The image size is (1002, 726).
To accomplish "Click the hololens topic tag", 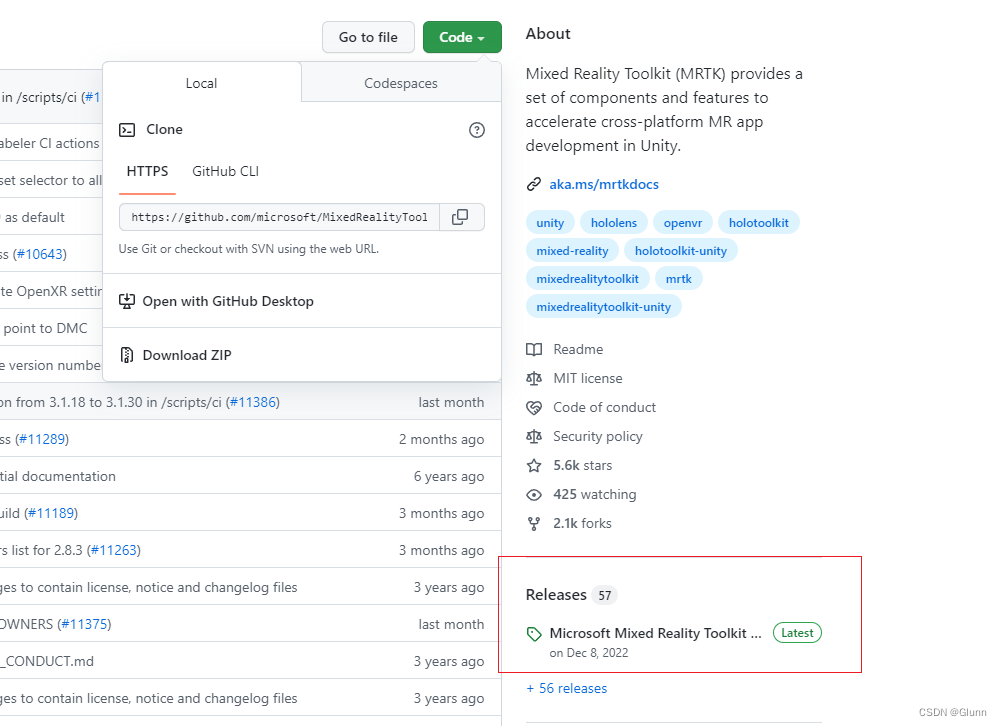I will pos(613,223).
